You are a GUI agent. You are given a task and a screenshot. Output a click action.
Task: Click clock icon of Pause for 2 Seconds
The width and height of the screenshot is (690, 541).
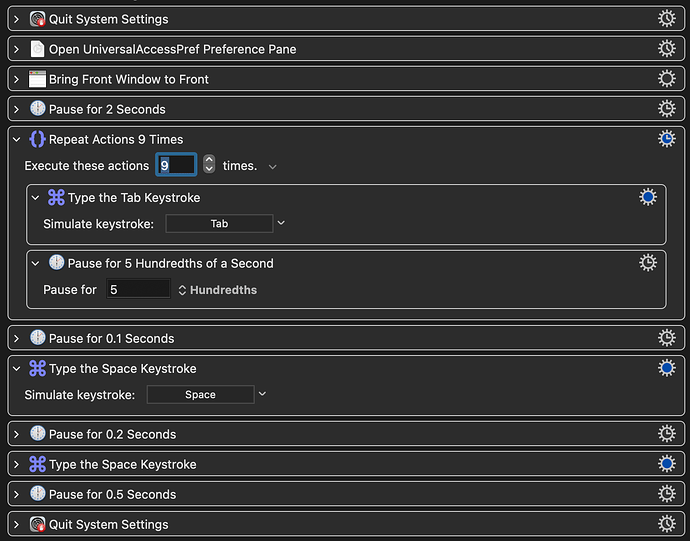pyautogui.click(x=37, y=109)
